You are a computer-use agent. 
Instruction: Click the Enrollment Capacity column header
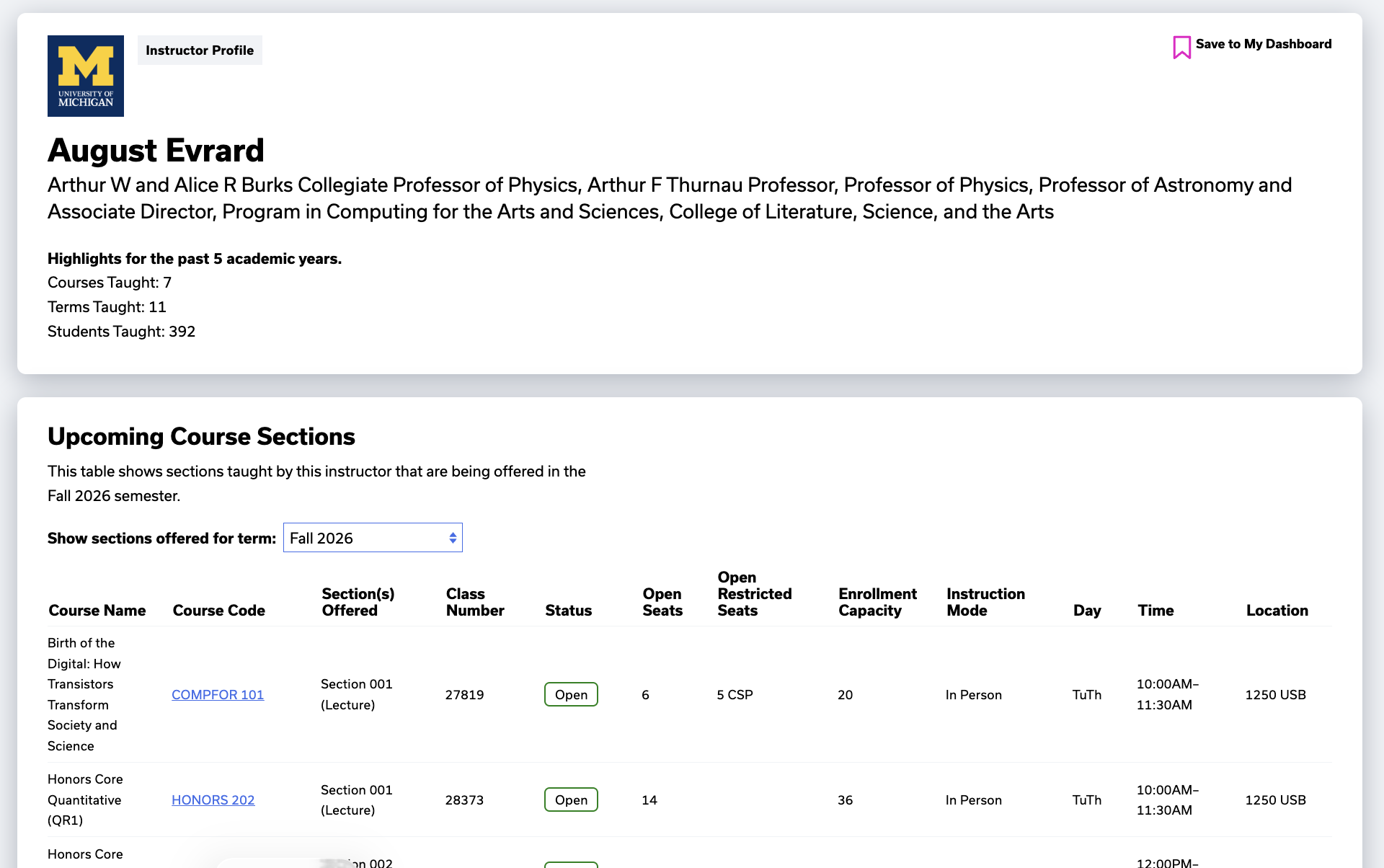coord(878,602)
